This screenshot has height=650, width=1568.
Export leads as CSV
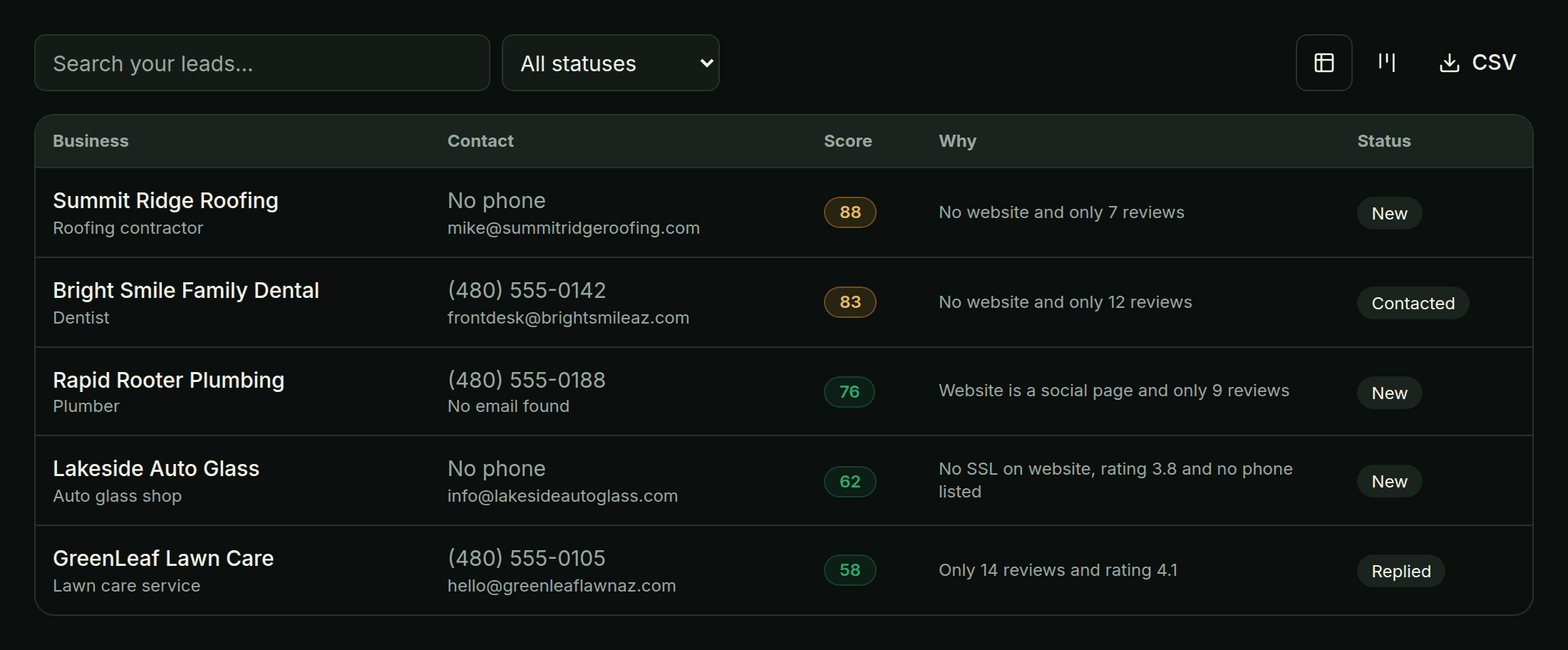click(1477, 63)
